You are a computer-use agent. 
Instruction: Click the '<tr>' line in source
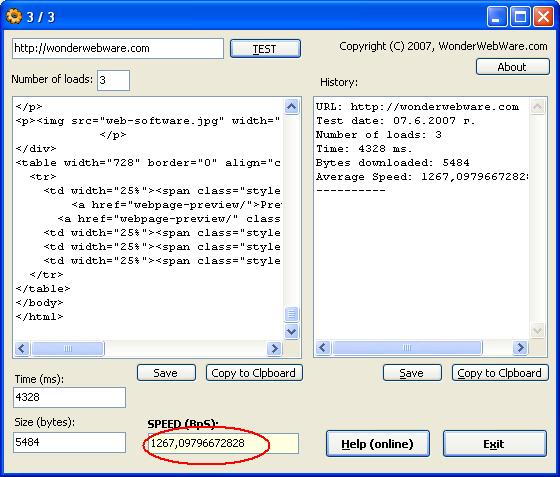click(x=43, y=177)
